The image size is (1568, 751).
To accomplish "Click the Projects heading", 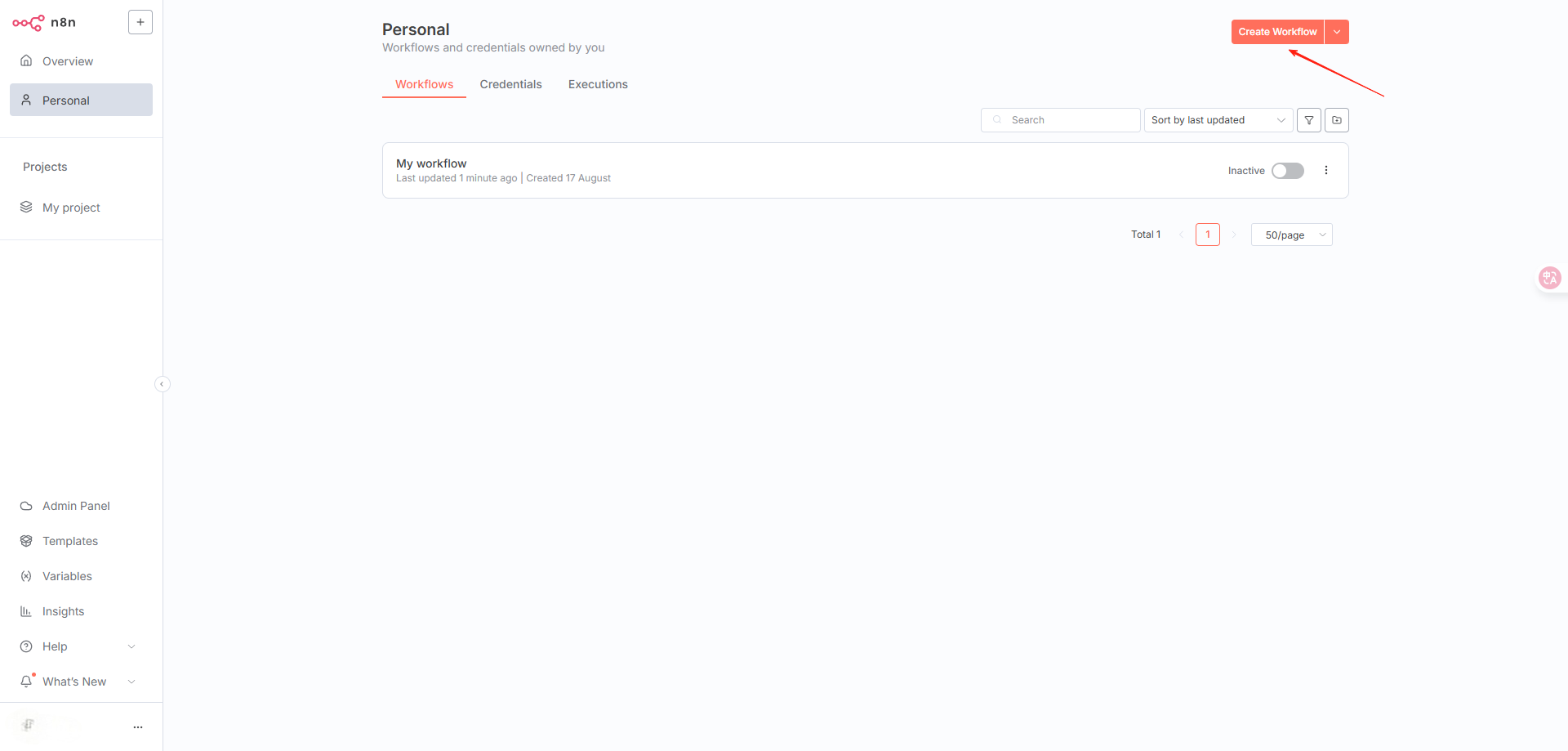I will (45, 167).
